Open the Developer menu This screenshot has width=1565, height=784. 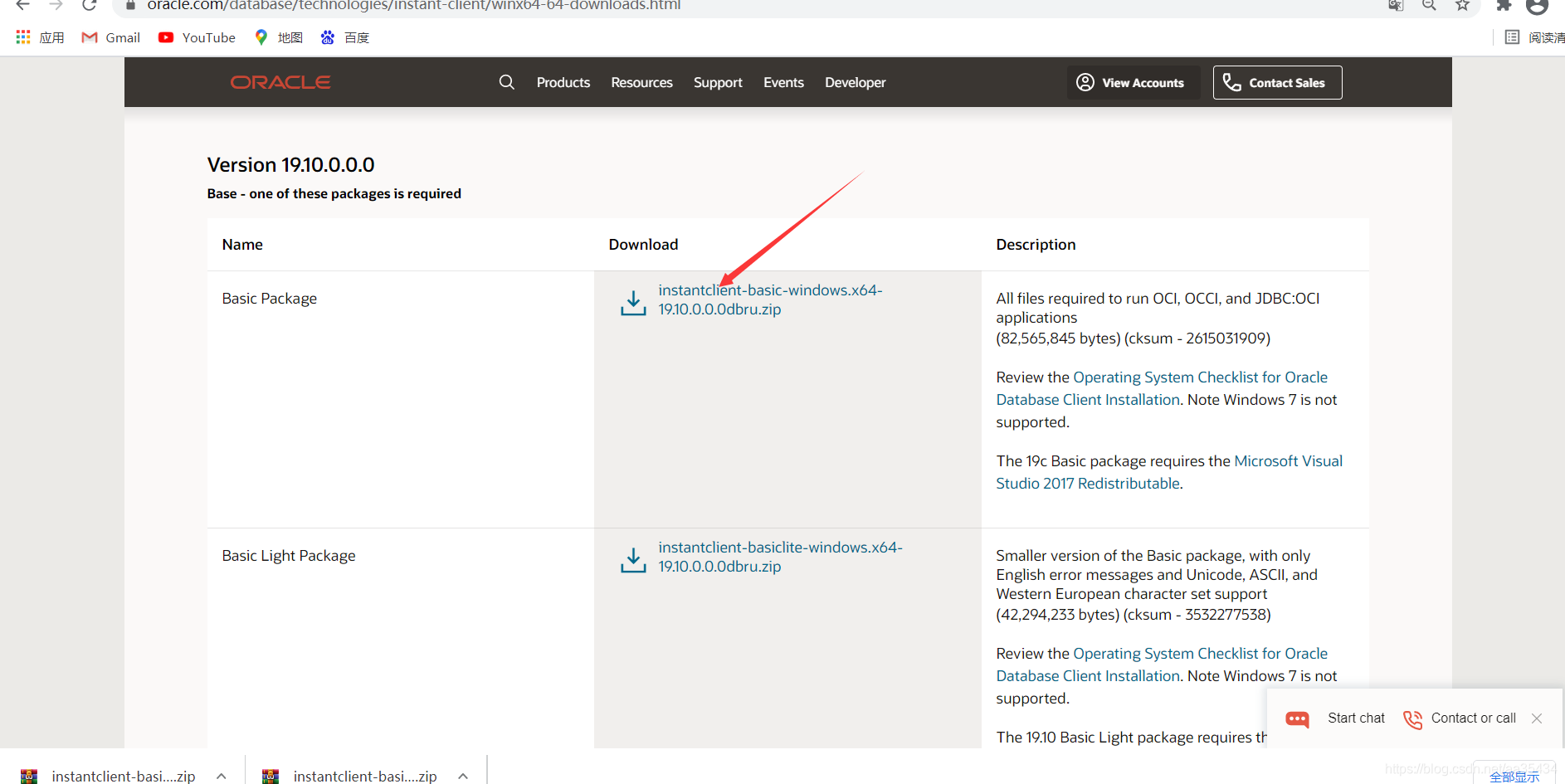point(855,82)
